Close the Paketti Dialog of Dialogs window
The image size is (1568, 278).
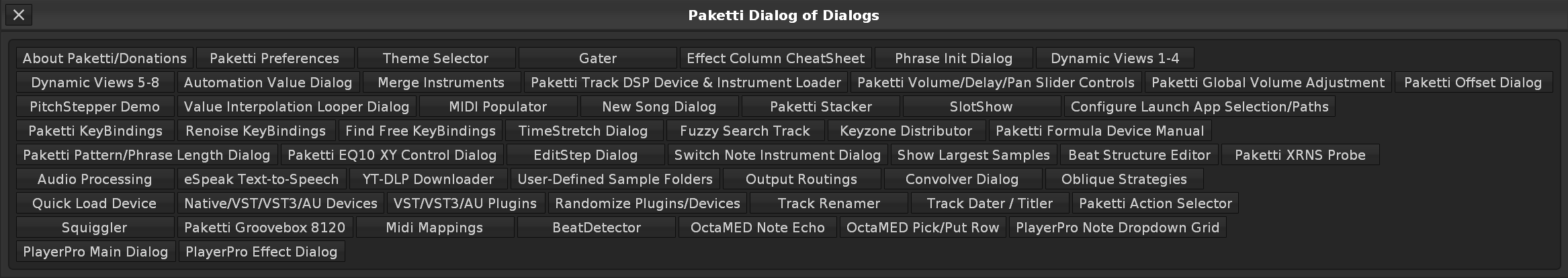click(19, 15)
